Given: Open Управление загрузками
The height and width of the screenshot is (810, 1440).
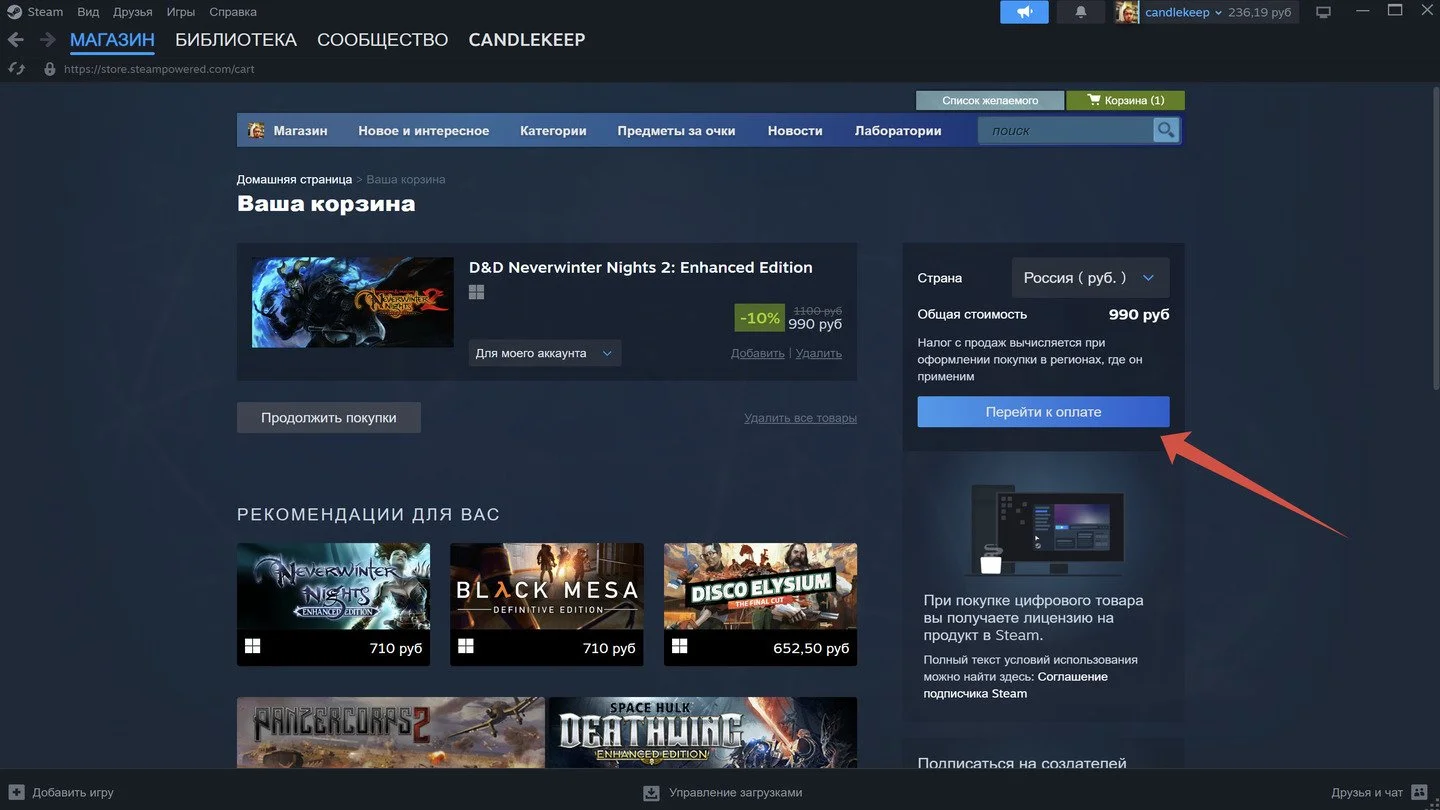Looking at the screenshot, I should click(722, 792).
